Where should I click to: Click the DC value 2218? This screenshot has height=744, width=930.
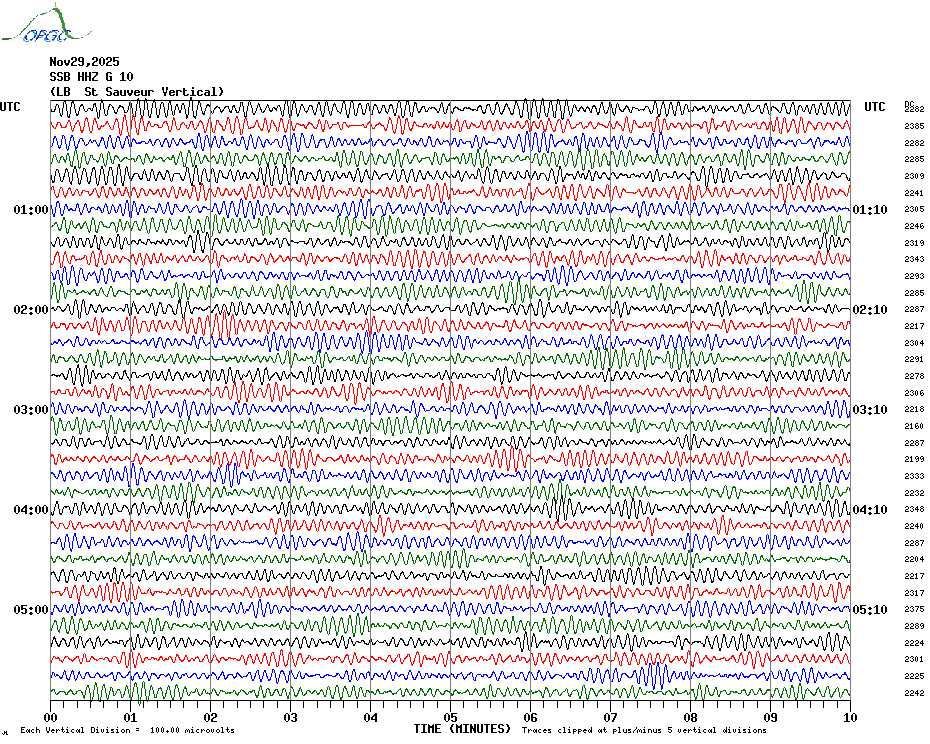click(x=914, y=409)
